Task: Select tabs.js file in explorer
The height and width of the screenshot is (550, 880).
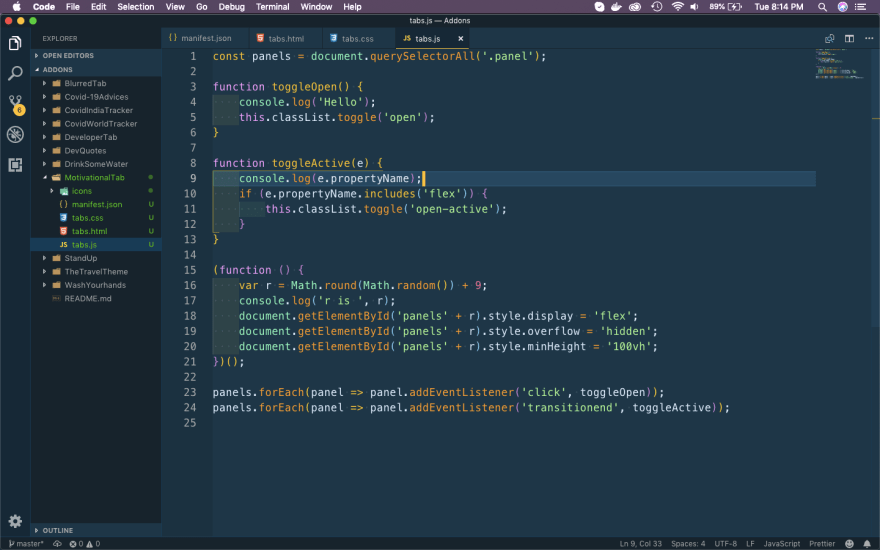Action: (x=96, y=245)
